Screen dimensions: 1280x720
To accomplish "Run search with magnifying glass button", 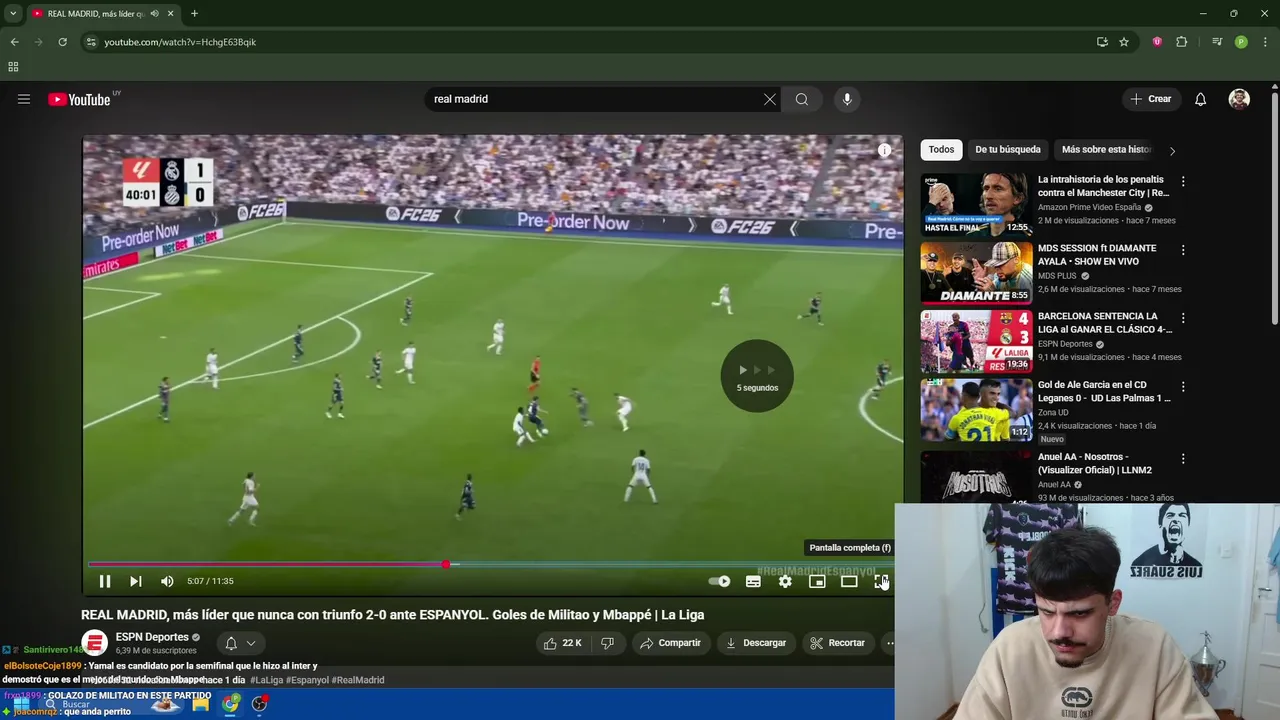I will 802,99.
